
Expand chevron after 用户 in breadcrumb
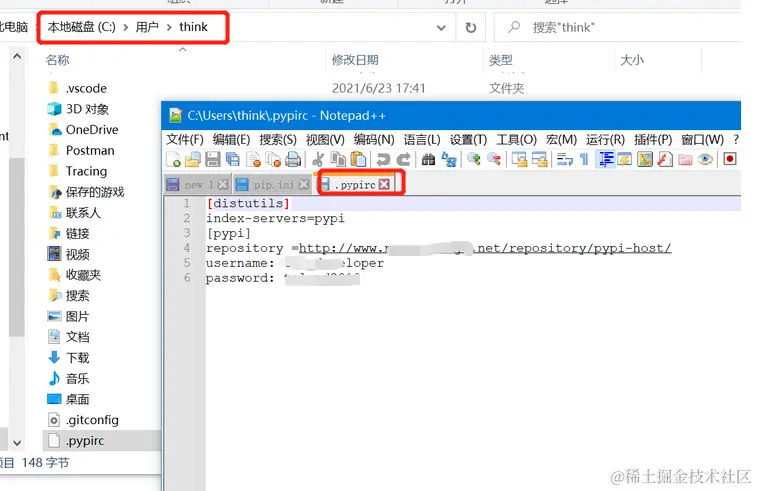[169, 28]
